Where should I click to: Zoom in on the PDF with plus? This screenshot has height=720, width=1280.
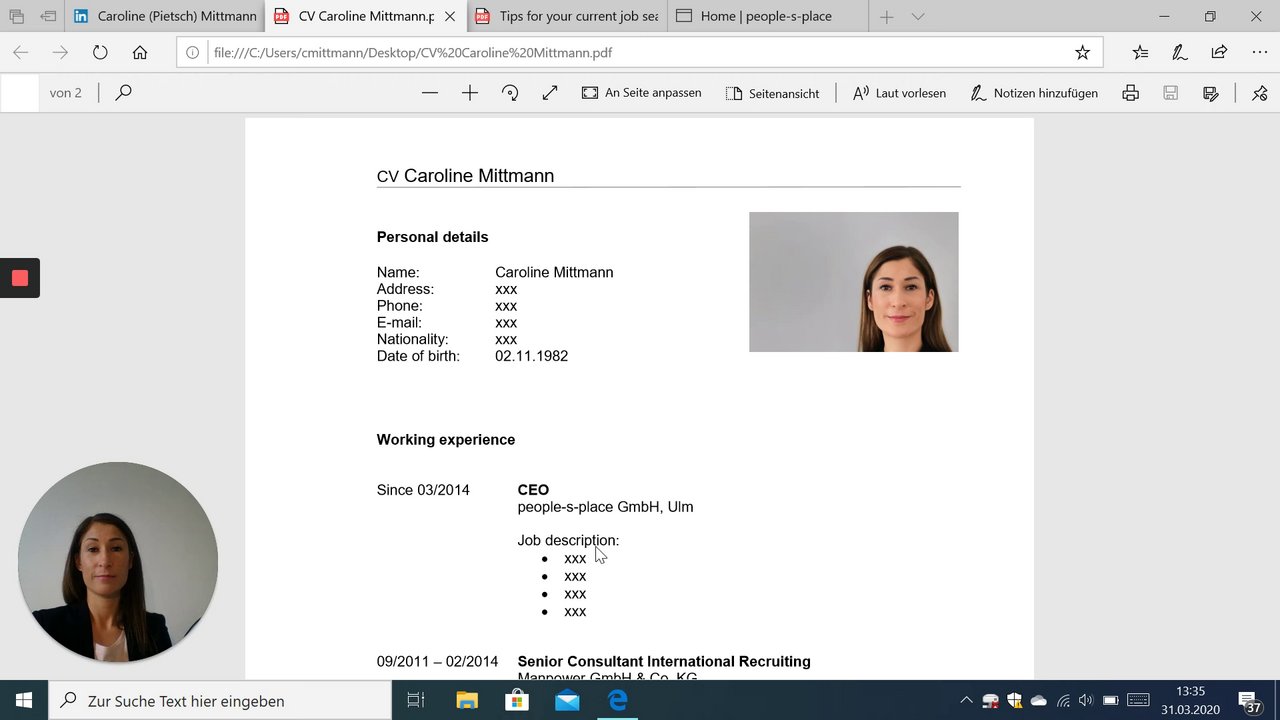[470, 93]
